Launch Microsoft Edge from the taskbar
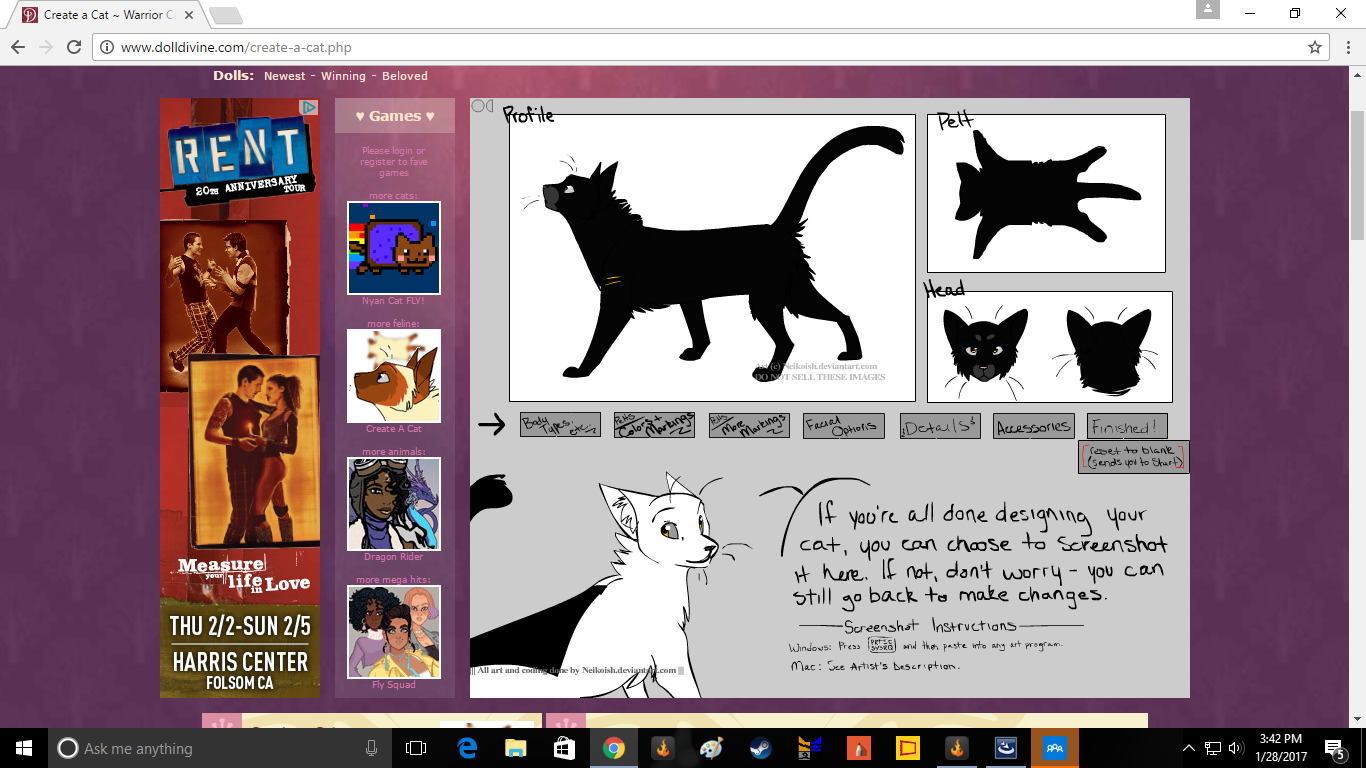 pos(467,748)
